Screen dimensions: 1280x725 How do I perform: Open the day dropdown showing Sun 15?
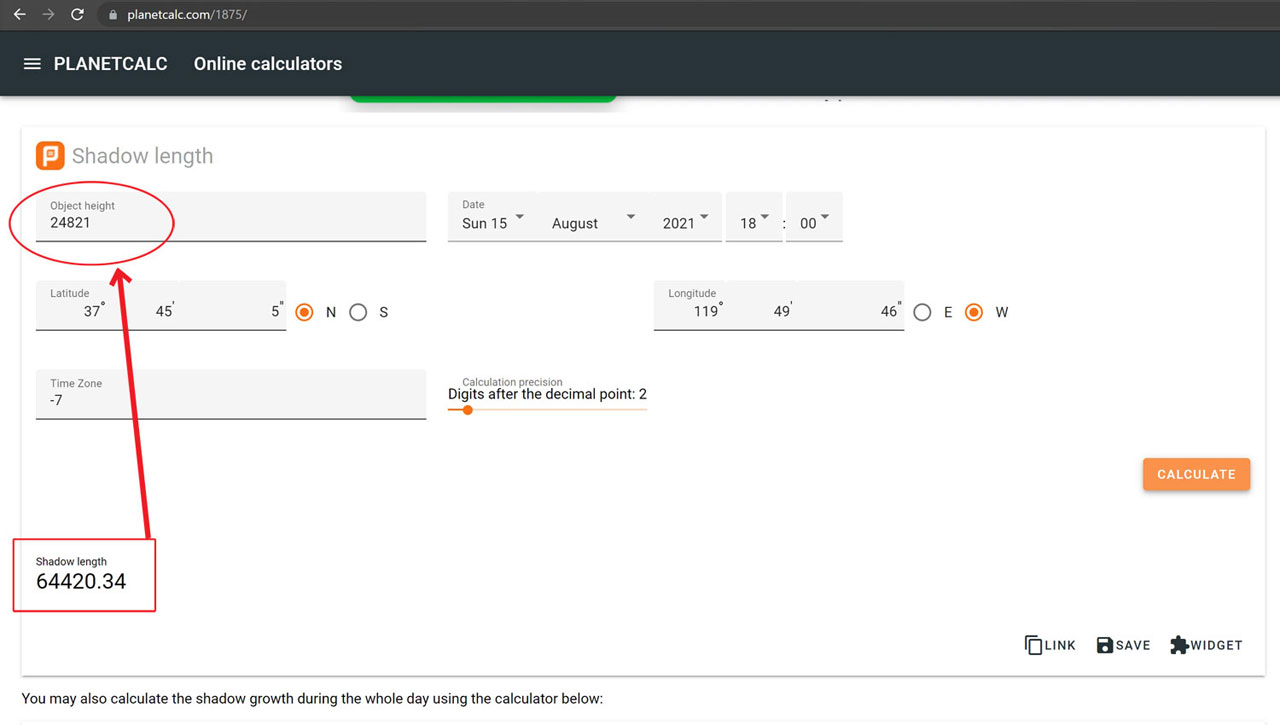click(491, 222)
